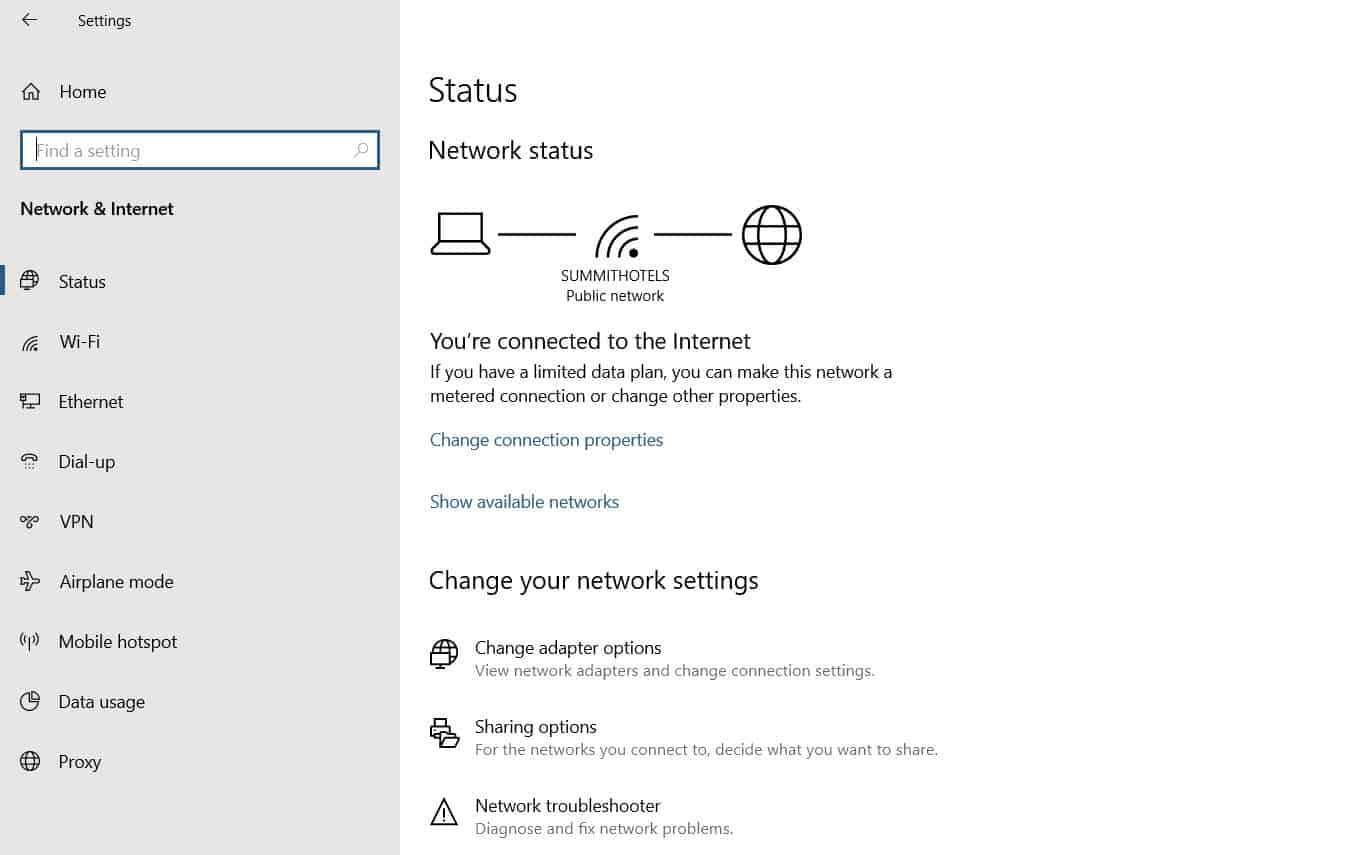The image size is (1360, 855).
Task: Open Proxy settings via its globe icon
Action: point(31,761)
